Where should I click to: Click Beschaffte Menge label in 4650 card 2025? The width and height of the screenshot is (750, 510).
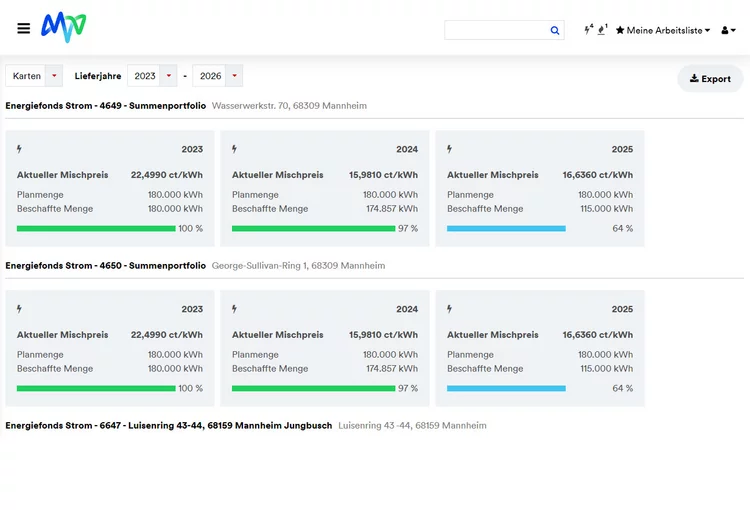[x=485, y=368]
